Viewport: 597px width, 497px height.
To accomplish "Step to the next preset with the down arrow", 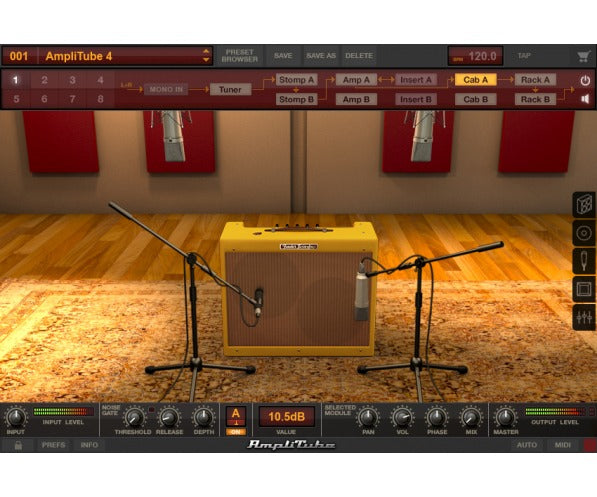I will (x=206, y=60).
